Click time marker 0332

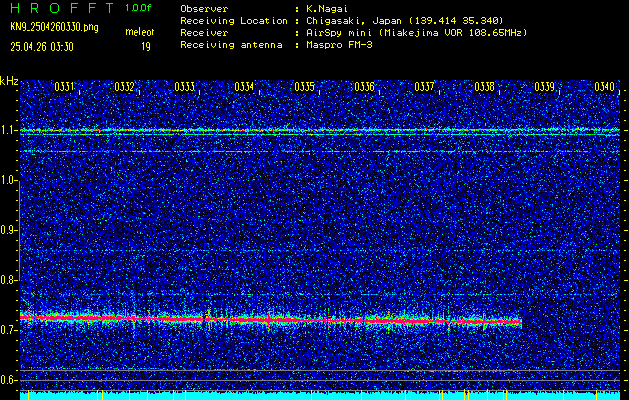pyautogui.click(x=124, y=87)
